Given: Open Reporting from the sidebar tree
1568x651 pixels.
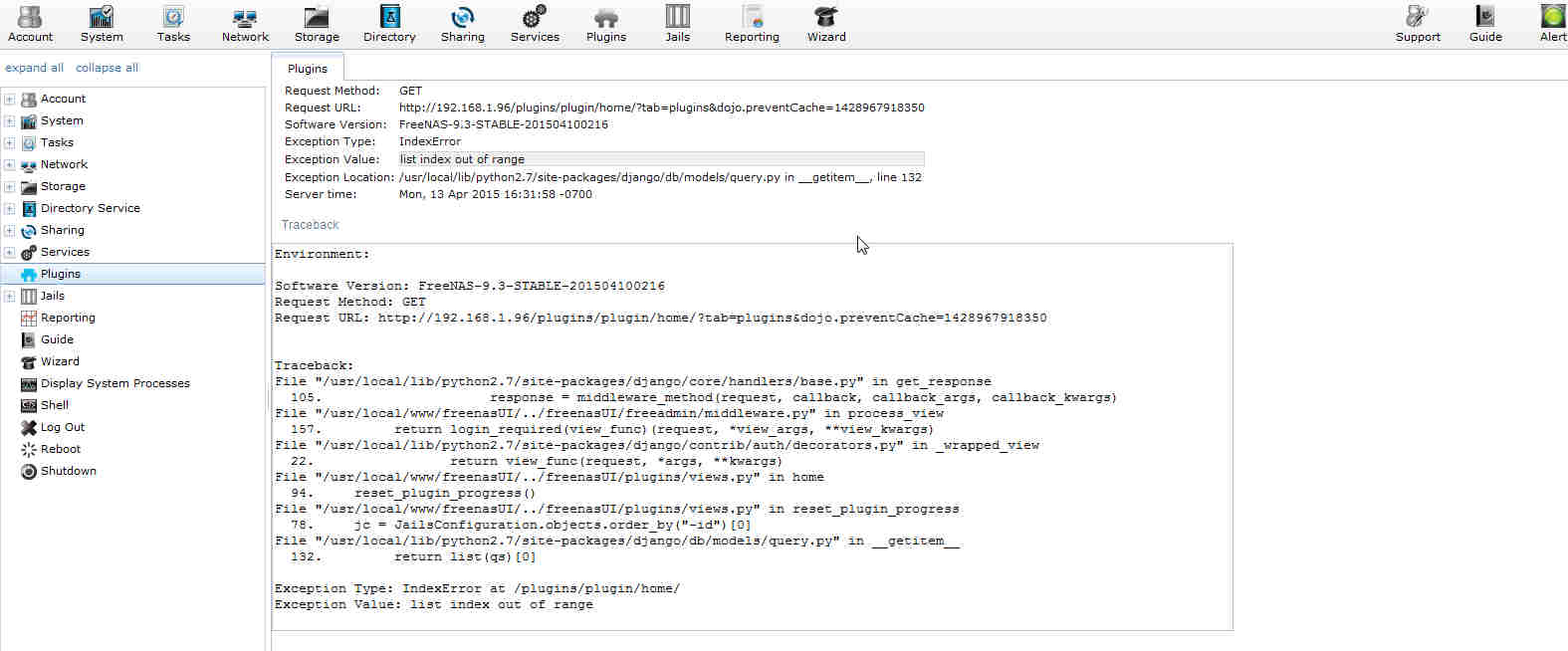Looking at the screenshot, I should [x=68, y=318].
